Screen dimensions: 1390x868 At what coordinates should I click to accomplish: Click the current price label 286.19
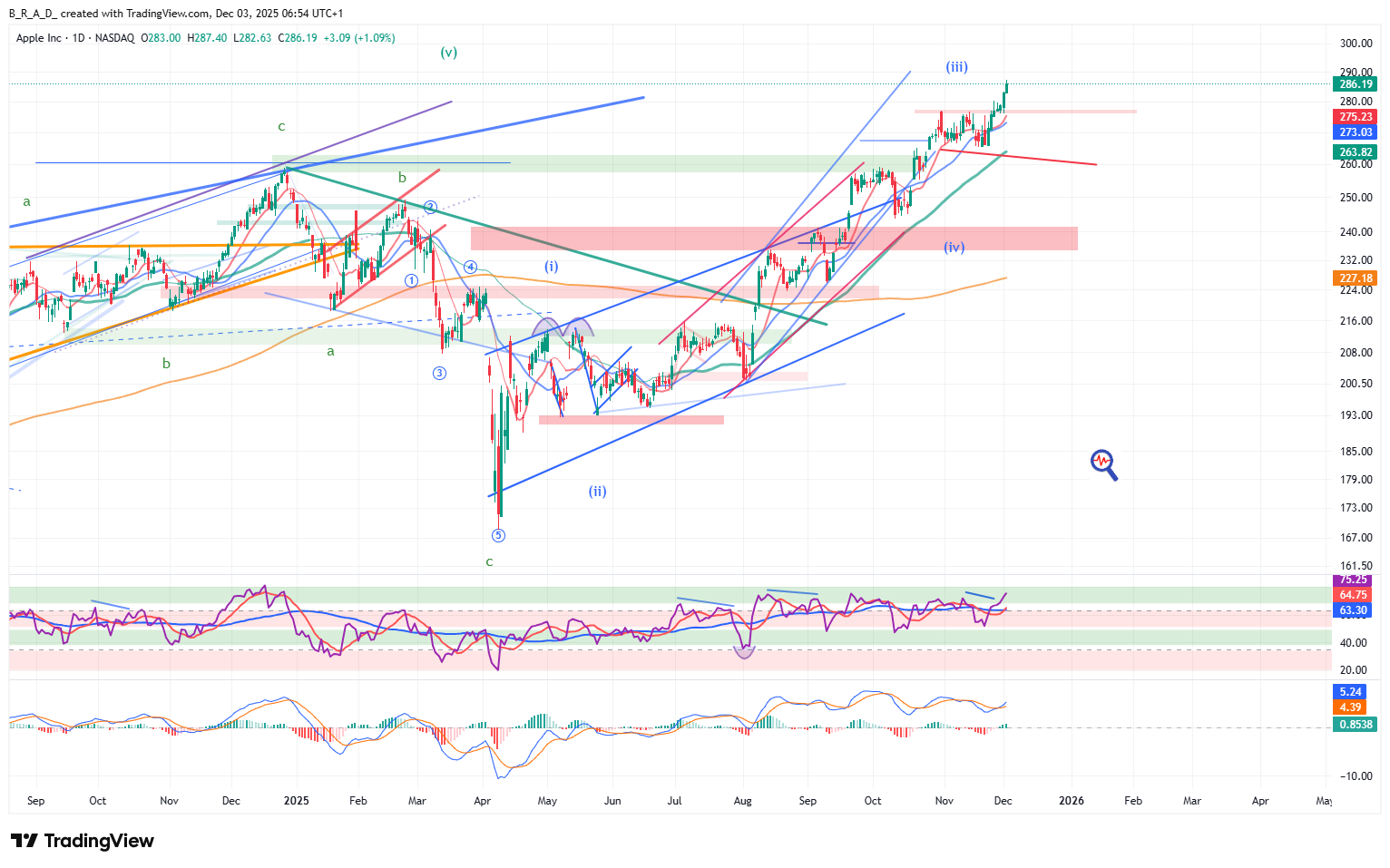(x=1356, y=84)
